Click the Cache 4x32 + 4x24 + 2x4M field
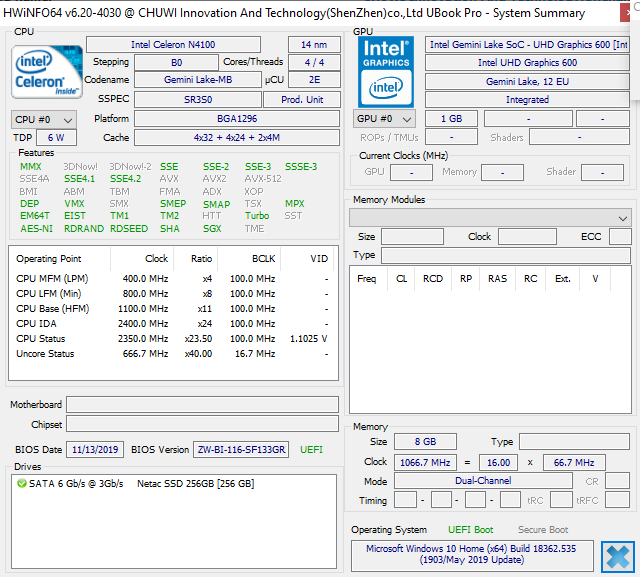Screen dimensions: 640x577 [x=237, y=138]
